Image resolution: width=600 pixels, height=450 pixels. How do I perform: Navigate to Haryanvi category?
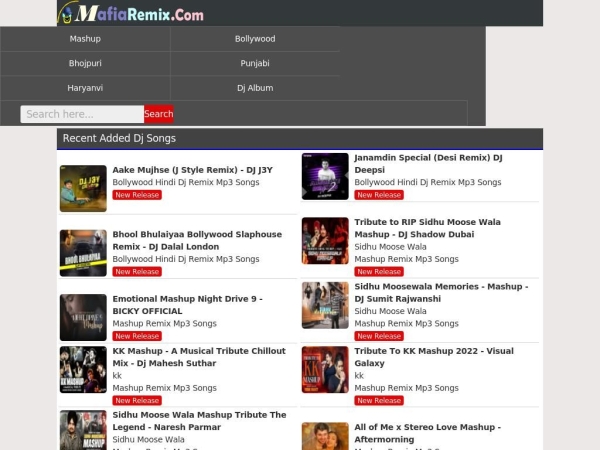85,88
